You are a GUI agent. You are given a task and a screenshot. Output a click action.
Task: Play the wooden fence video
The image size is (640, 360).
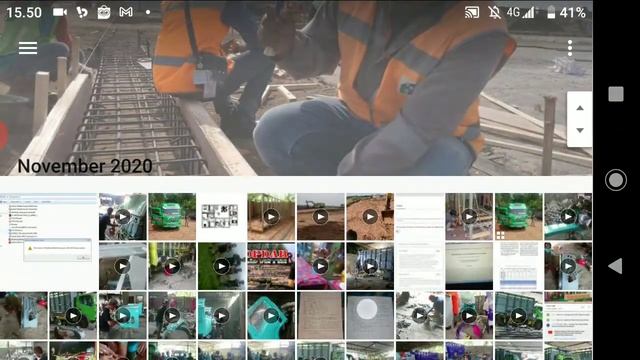tap(271, 216)
